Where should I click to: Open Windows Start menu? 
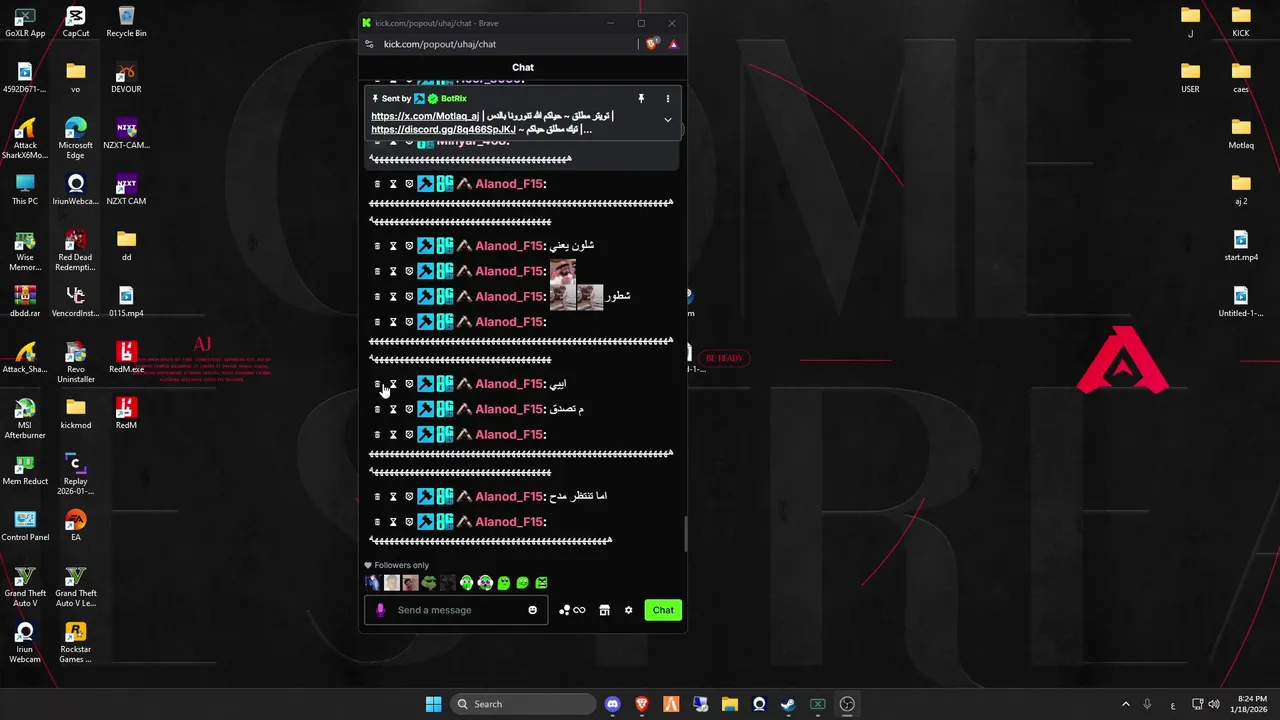(x=433, y=704)
